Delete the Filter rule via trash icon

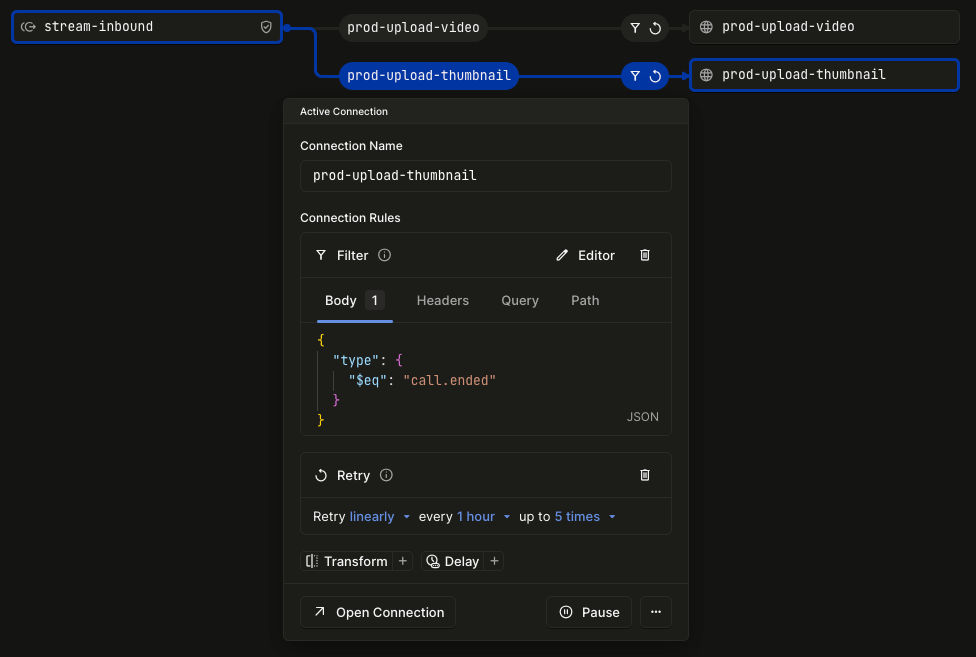(645, 255)
